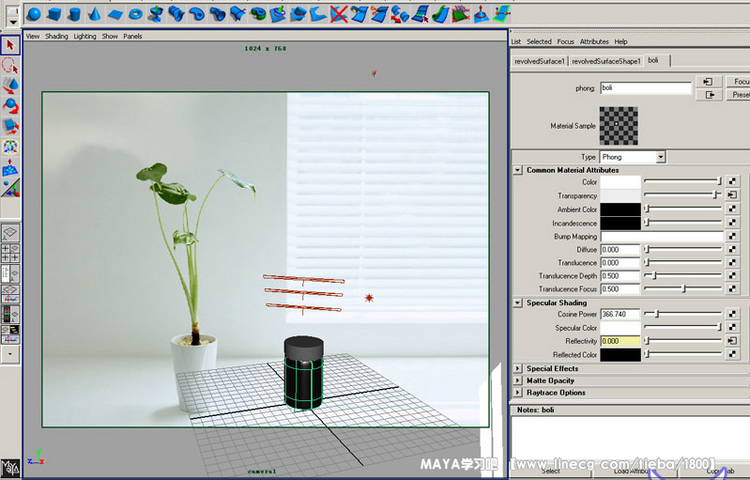Viewport: 750px width, 480px height.
Task: Click the map button next to Incandescence
Action: (x=732, y=222)
